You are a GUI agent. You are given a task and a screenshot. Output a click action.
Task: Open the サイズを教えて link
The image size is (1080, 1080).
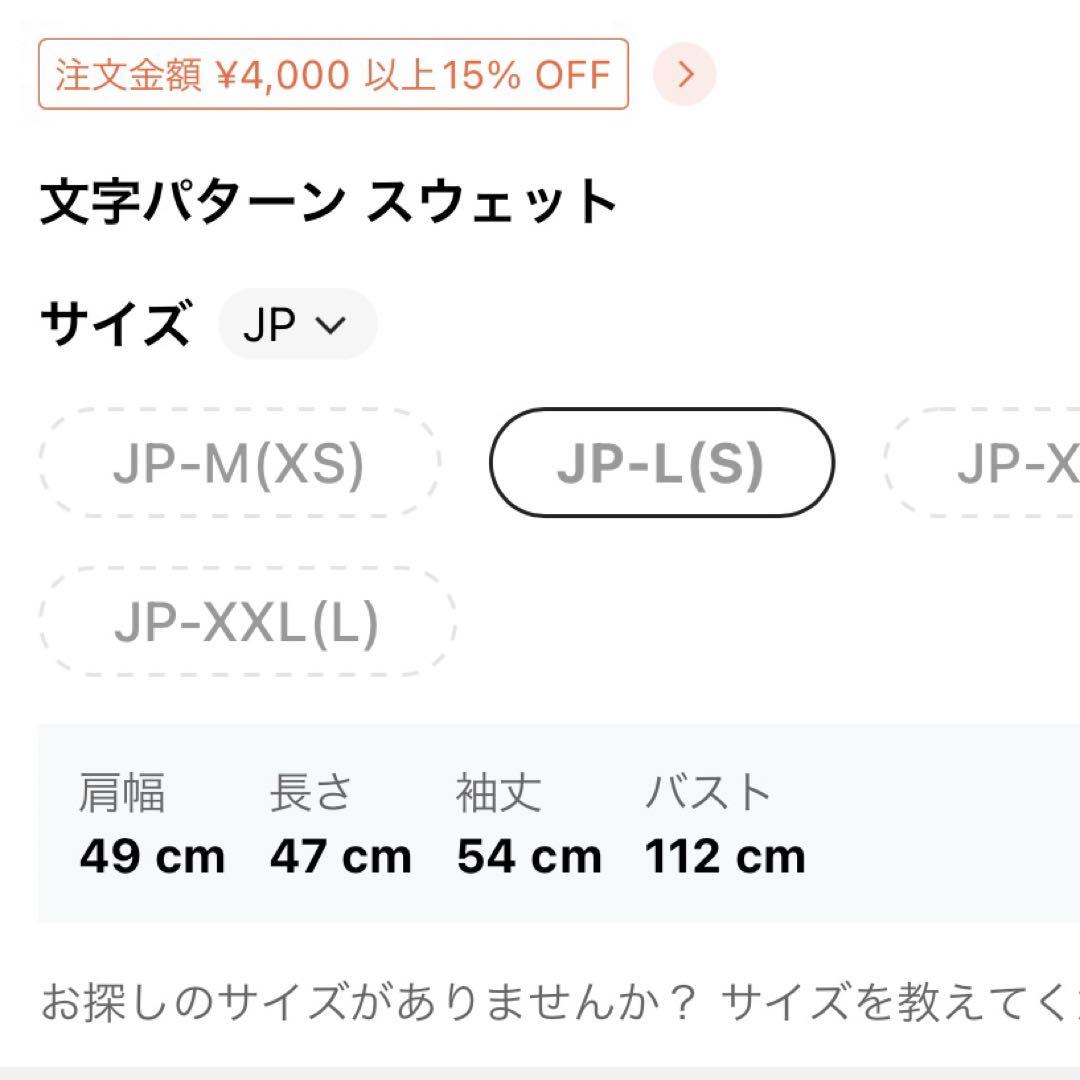[x=900, y=1001]
